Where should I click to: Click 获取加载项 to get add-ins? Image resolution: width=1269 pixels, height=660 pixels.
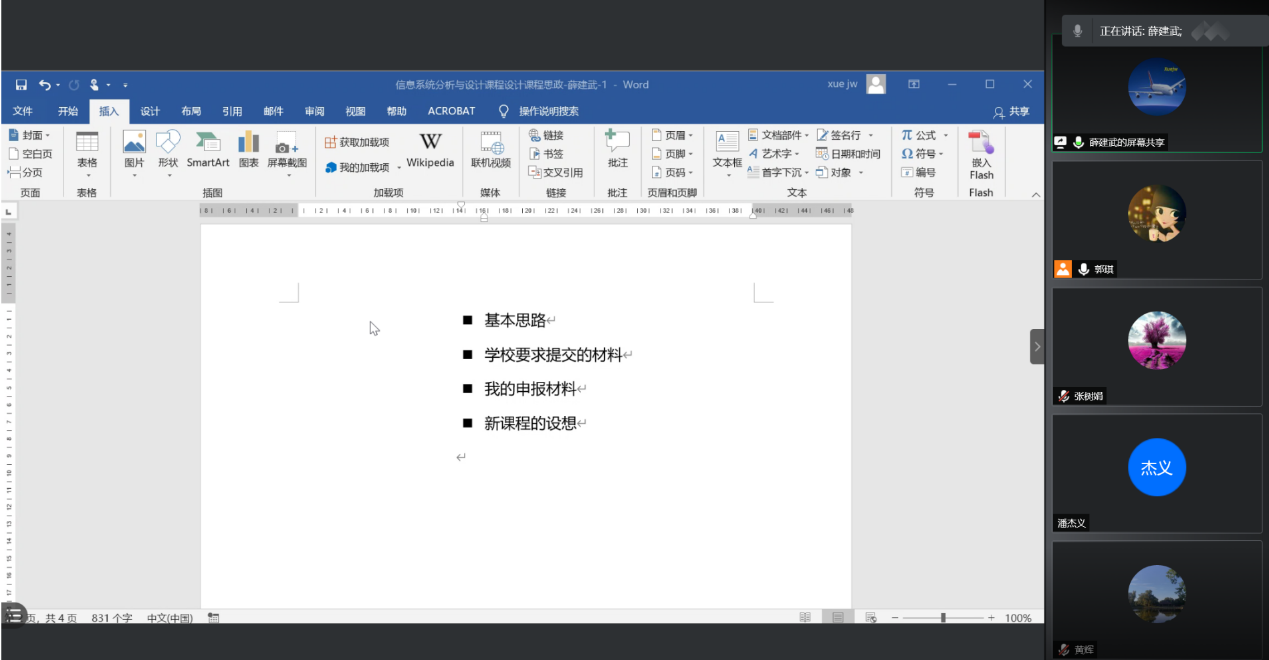357,142
